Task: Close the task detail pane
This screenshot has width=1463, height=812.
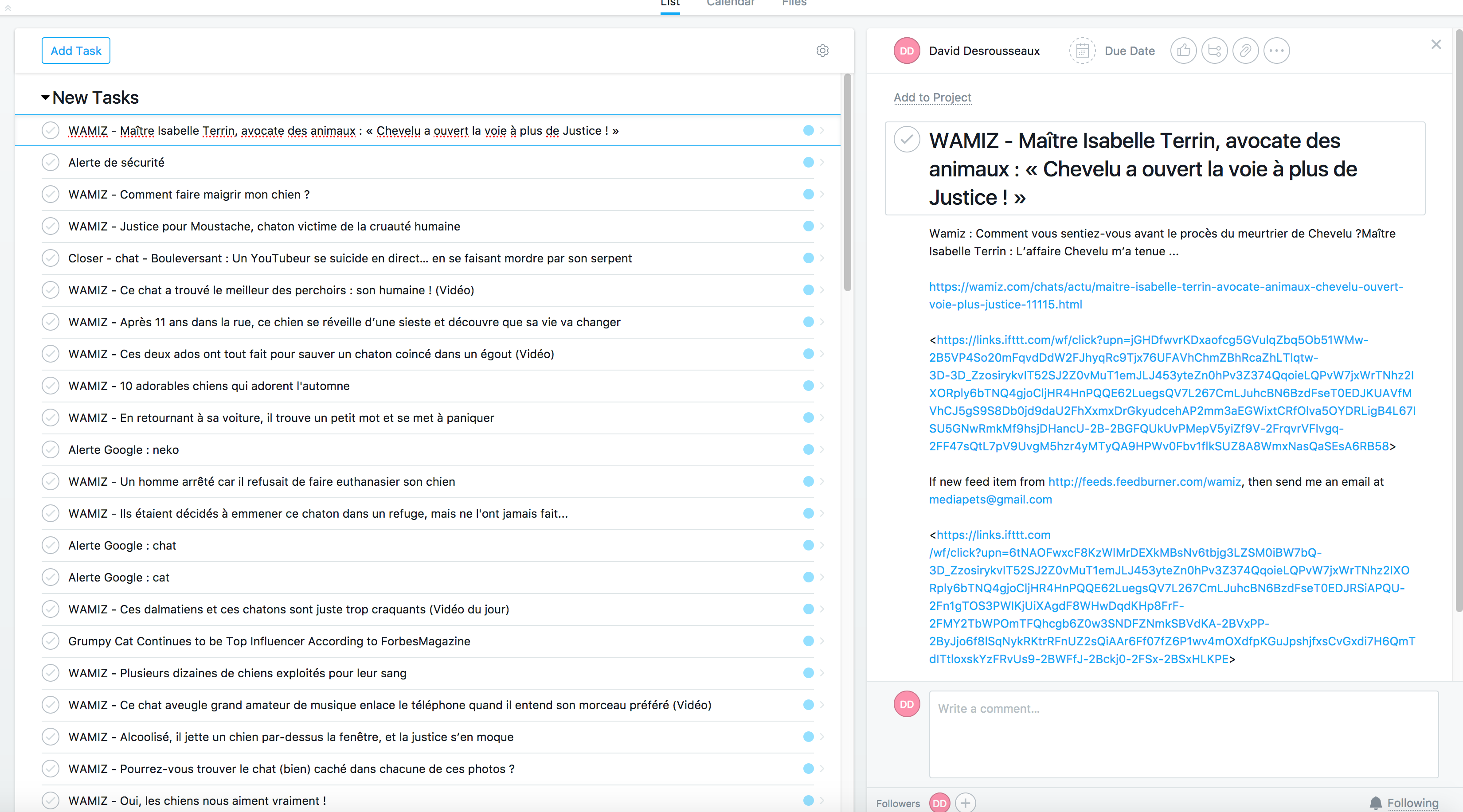Action: pos(1436,44)
